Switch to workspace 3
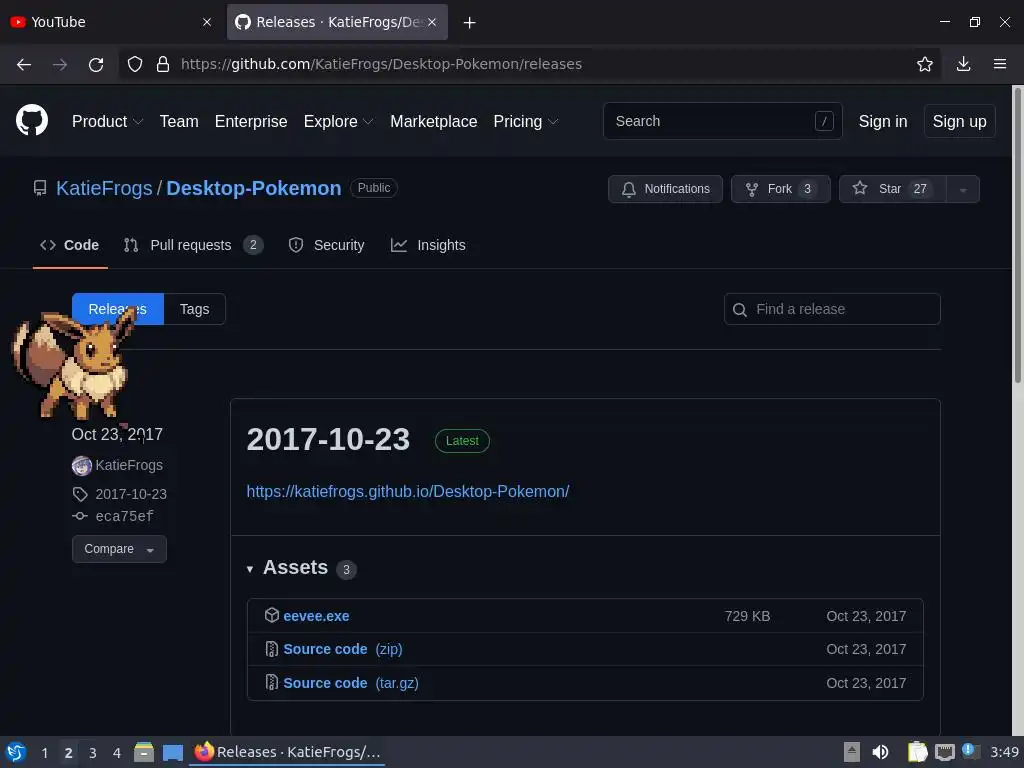 tap(93, 753)
